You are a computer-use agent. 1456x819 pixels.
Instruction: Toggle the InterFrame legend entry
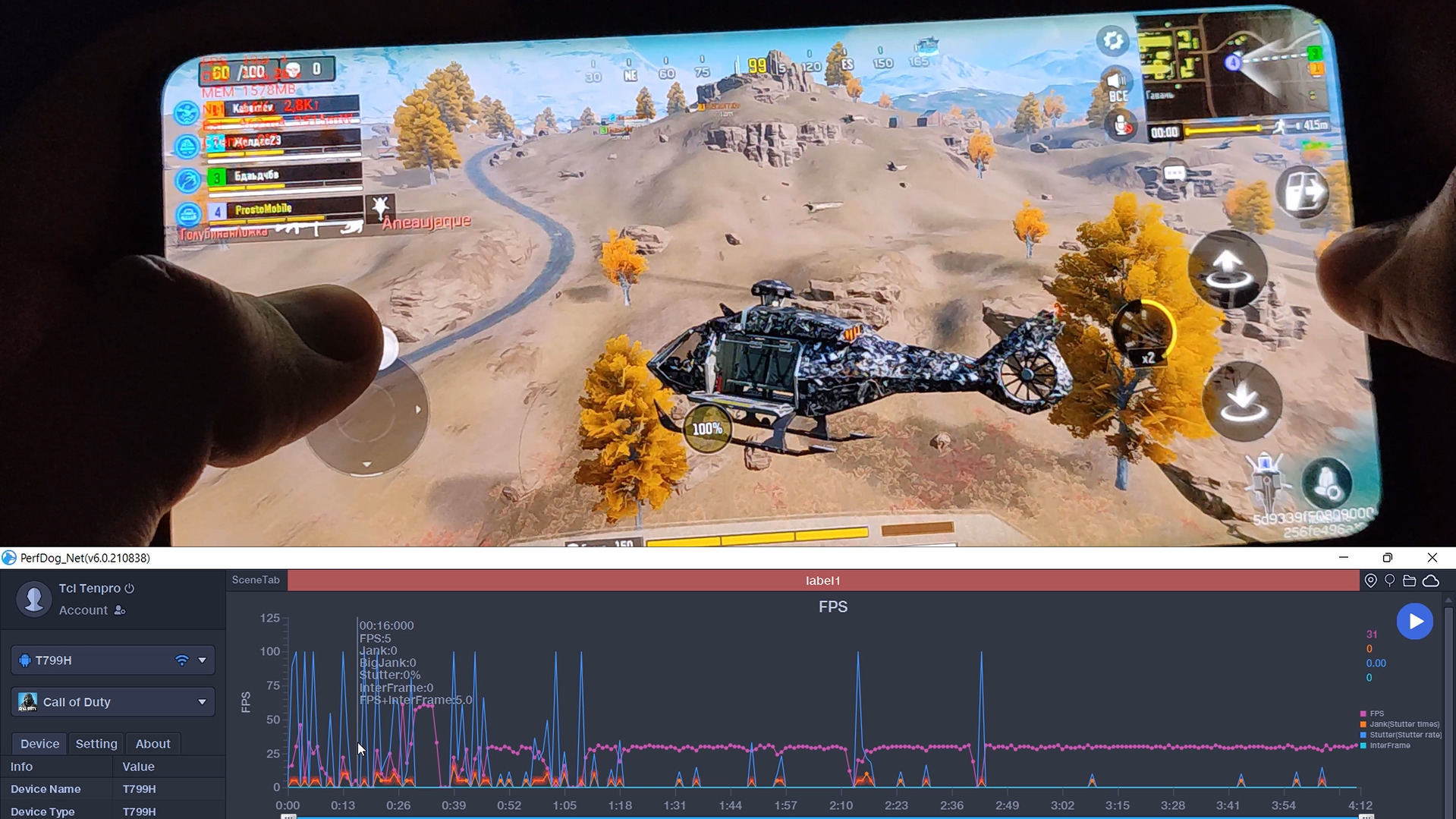(1385, 745)
